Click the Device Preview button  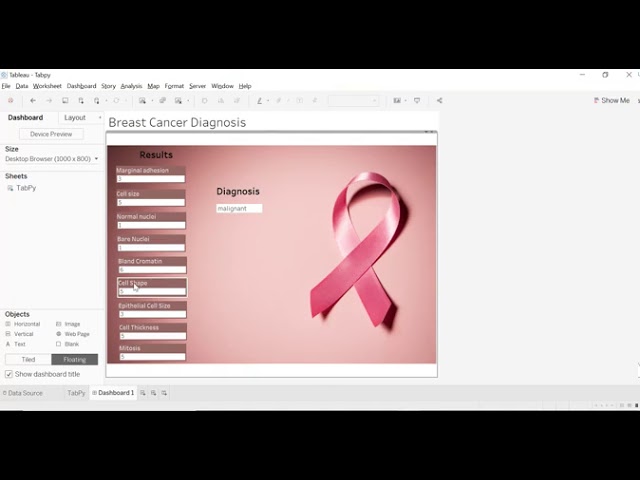51,134
